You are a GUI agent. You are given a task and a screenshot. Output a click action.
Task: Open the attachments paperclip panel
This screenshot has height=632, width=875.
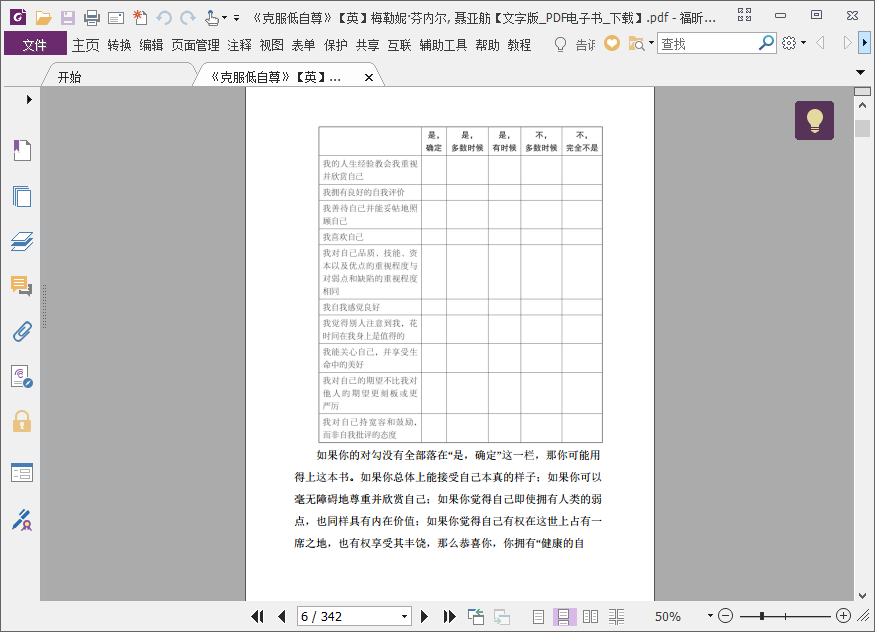coord(22,331)
